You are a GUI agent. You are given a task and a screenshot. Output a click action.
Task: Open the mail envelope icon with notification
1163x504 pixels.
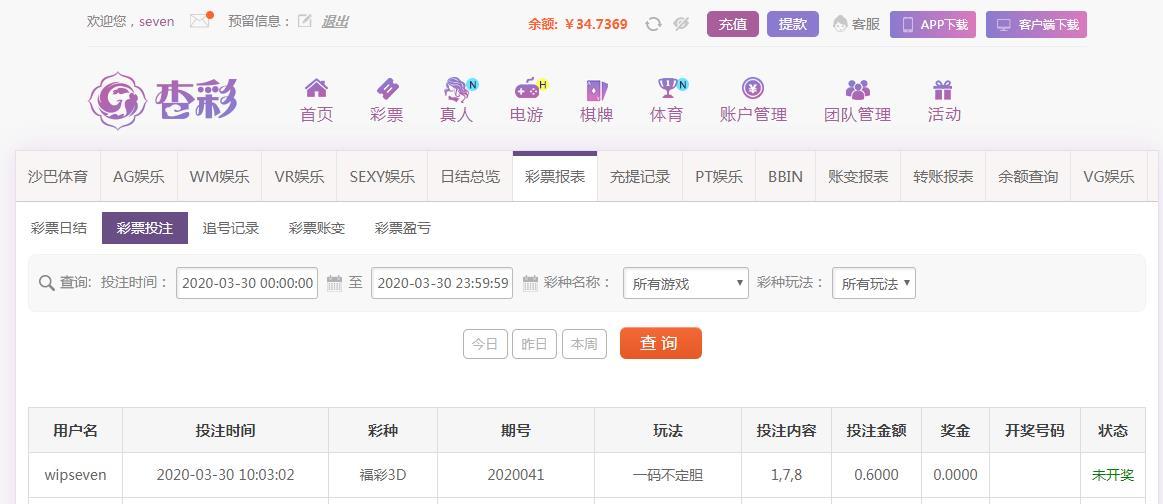point(201,20)
